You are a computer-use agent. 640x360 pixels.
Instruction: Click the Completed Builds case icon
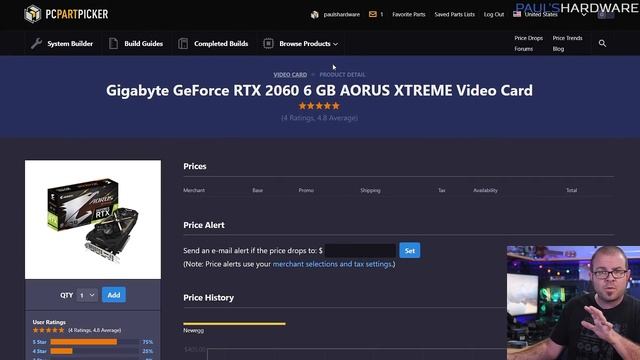183,43
